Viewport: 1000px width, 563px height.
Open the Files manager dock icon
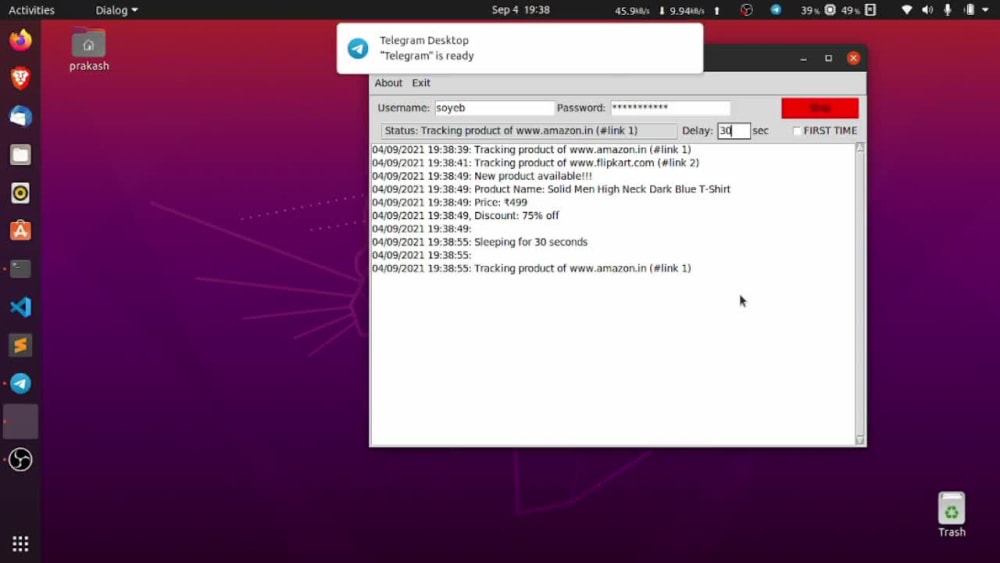click(20, 155)
